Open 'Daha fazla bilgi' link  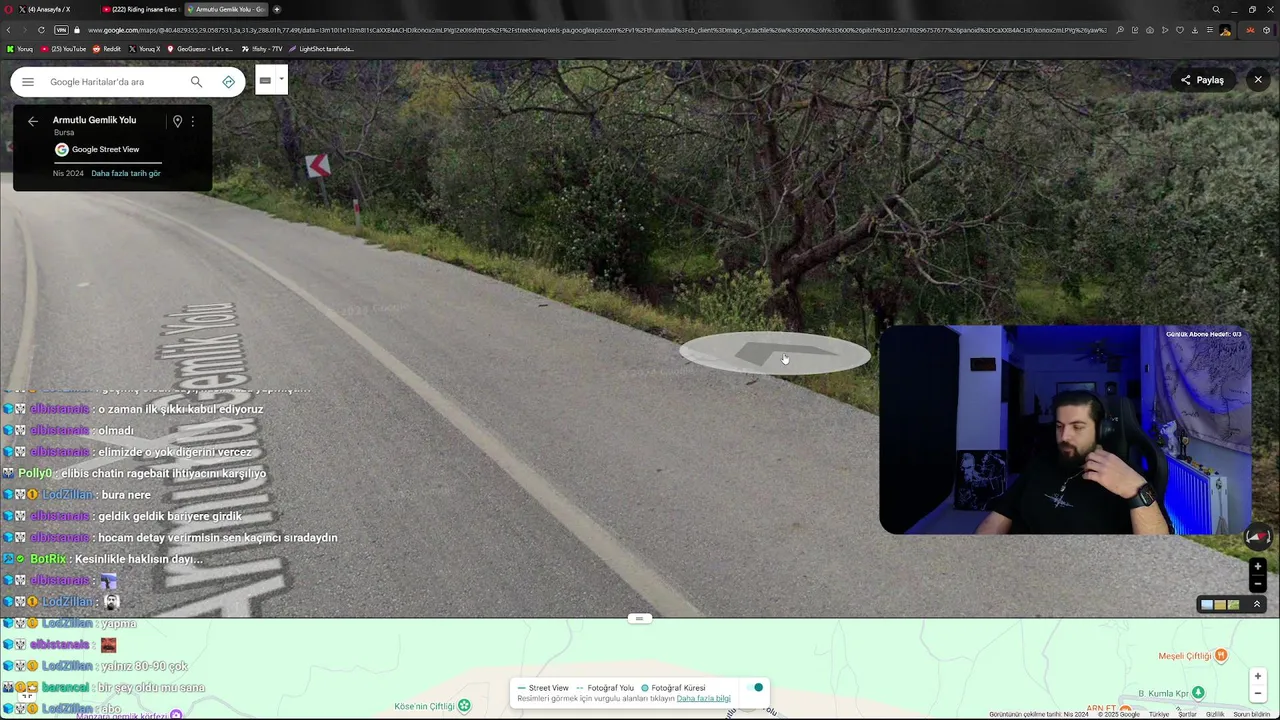[x=703, y=698]
